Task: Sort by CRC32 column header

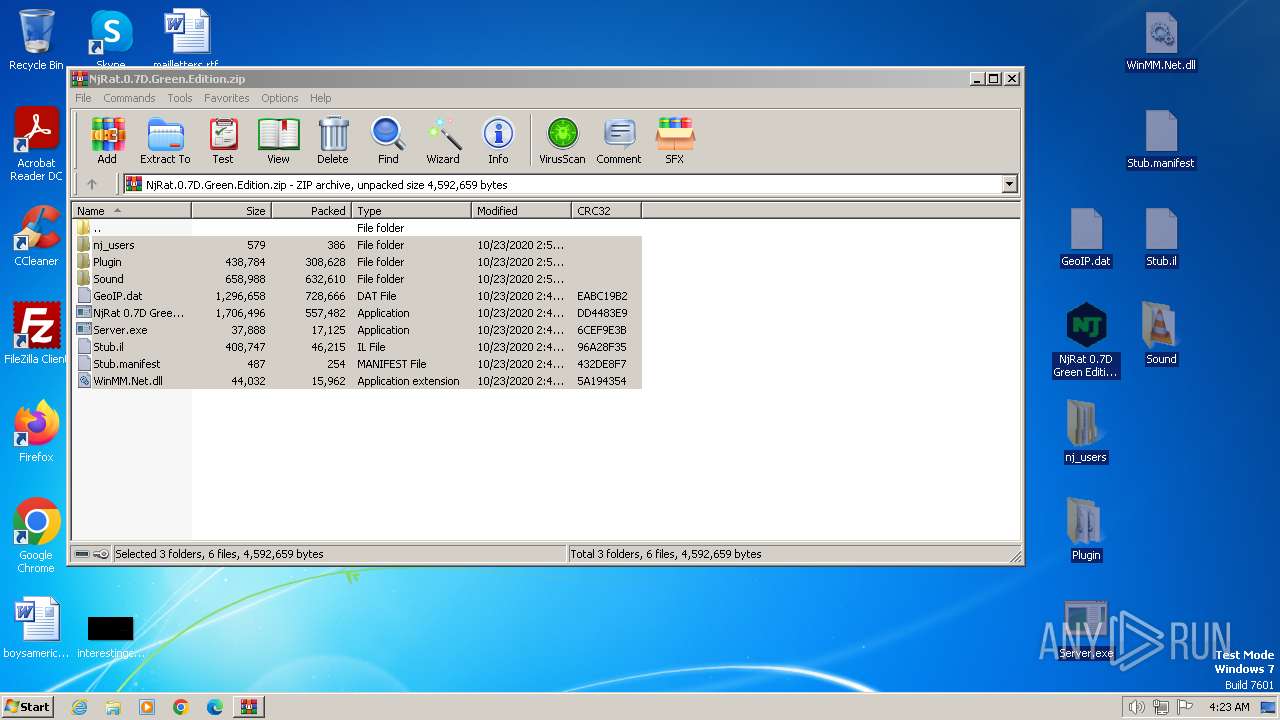Action: (x=606, y=211)
